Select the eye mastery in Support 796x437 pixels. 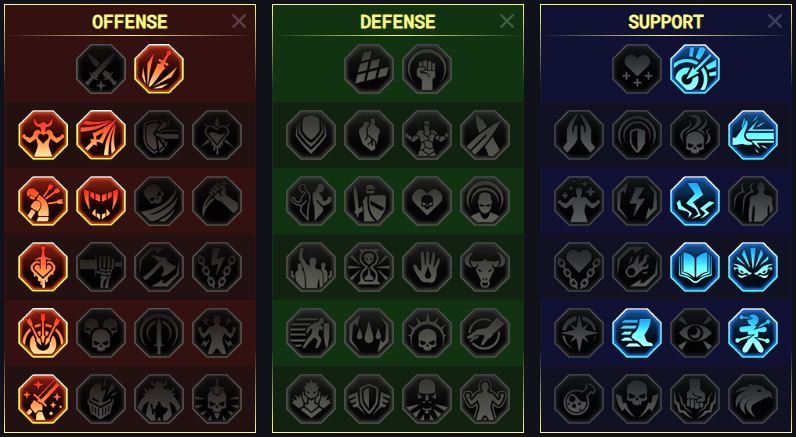[695, 332]
